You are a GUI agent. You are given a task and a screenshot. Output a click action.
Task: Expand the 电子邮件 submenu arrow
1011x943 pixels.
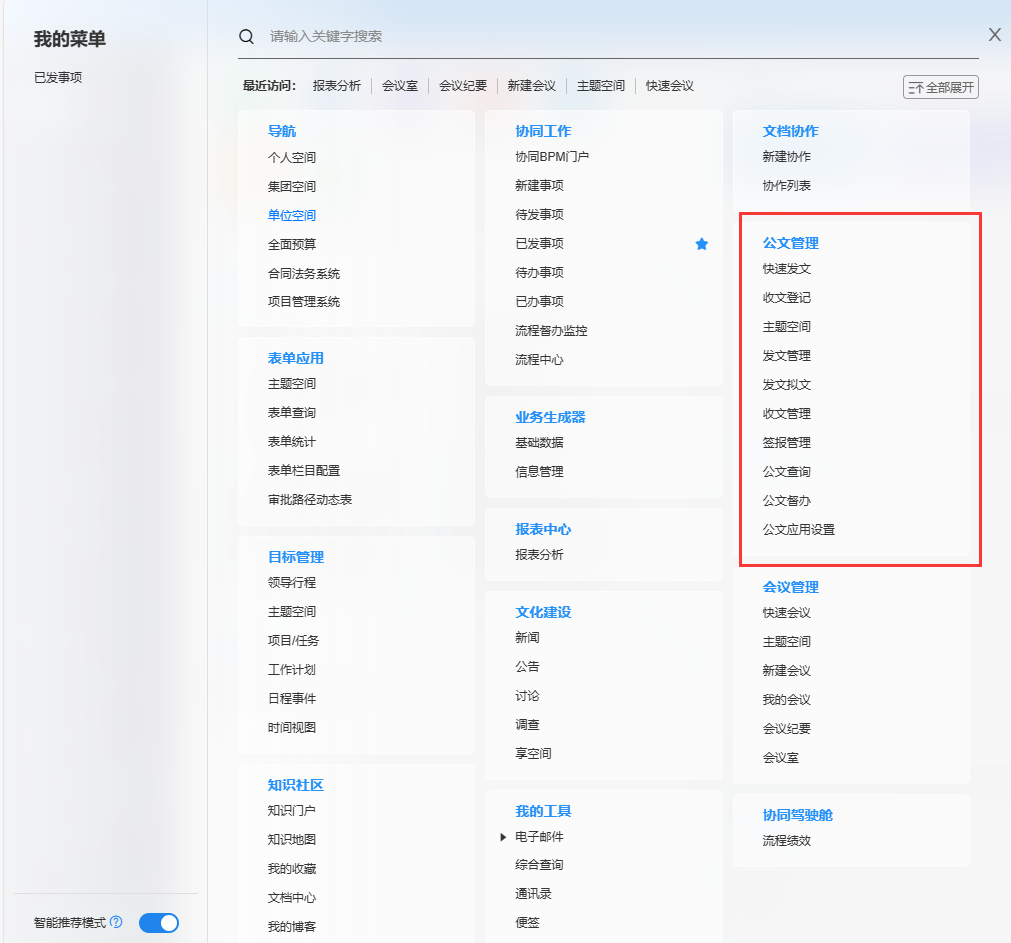tap(504, 837)
